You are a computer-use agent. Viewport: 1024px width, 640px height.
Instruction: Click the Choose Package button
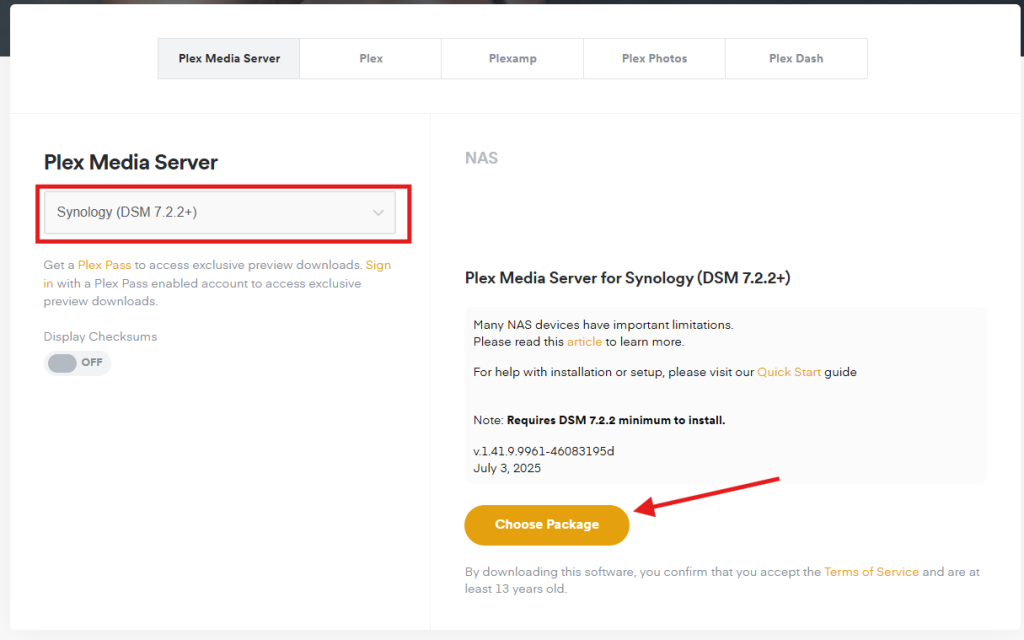[x=547, y=525]
